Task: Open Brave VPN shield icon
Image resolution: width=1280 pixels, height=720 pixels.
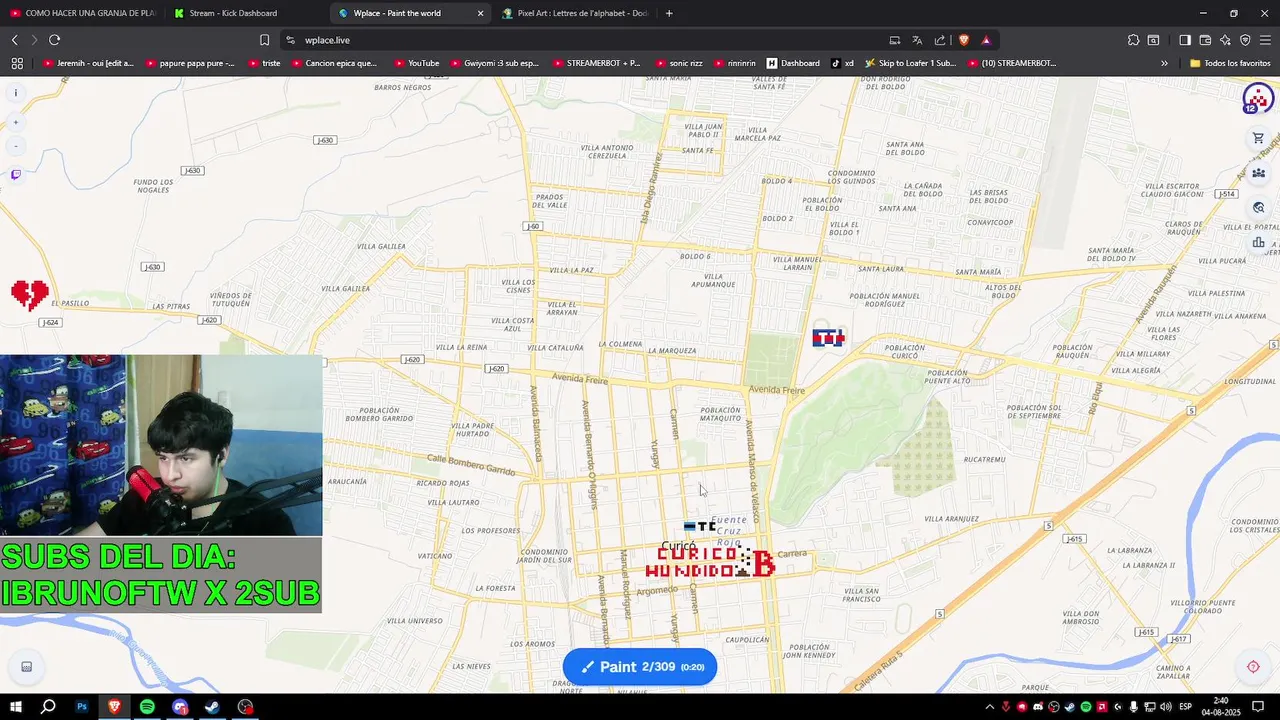Action: coord(1245,40)
